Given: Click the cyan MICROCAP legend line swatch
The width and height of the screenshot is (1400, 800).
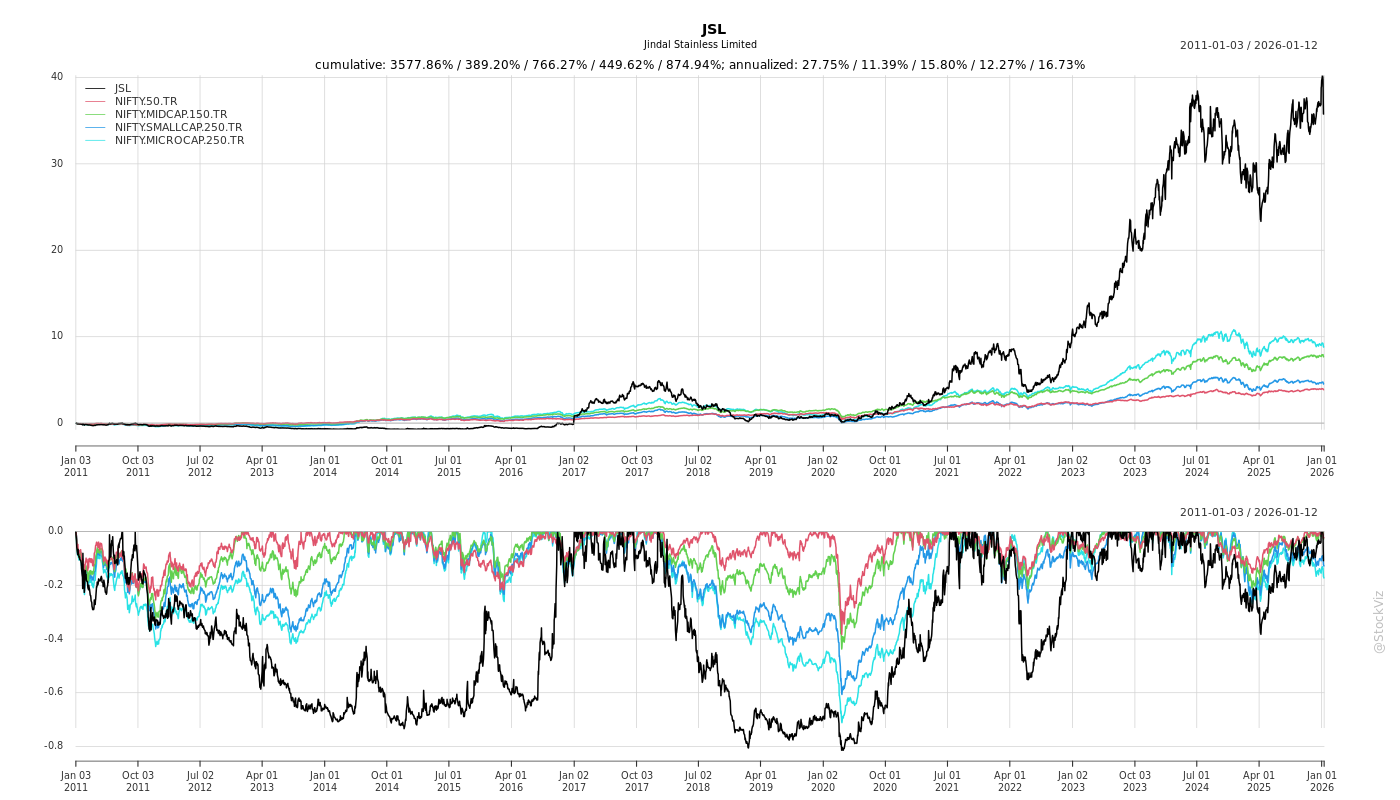Looking at the screenshot, I should pyautogui.click(x=95, y=141).
